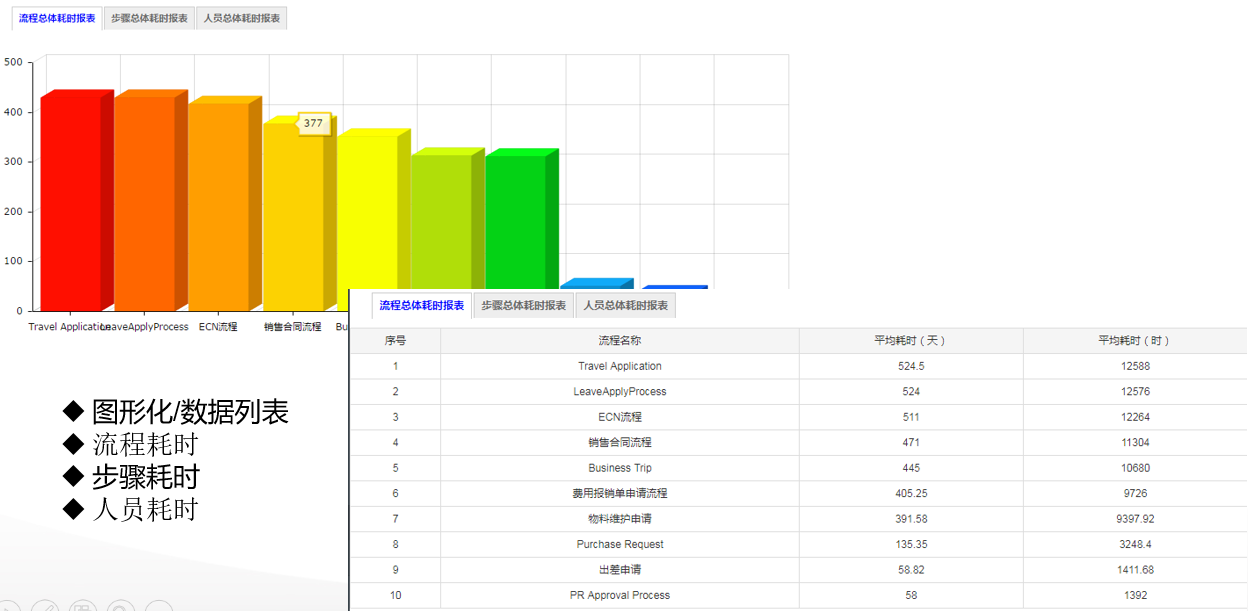This screenshot has width=1248, height=611.
Task: Click the 445 days value
Action: [x=911, y=468]
